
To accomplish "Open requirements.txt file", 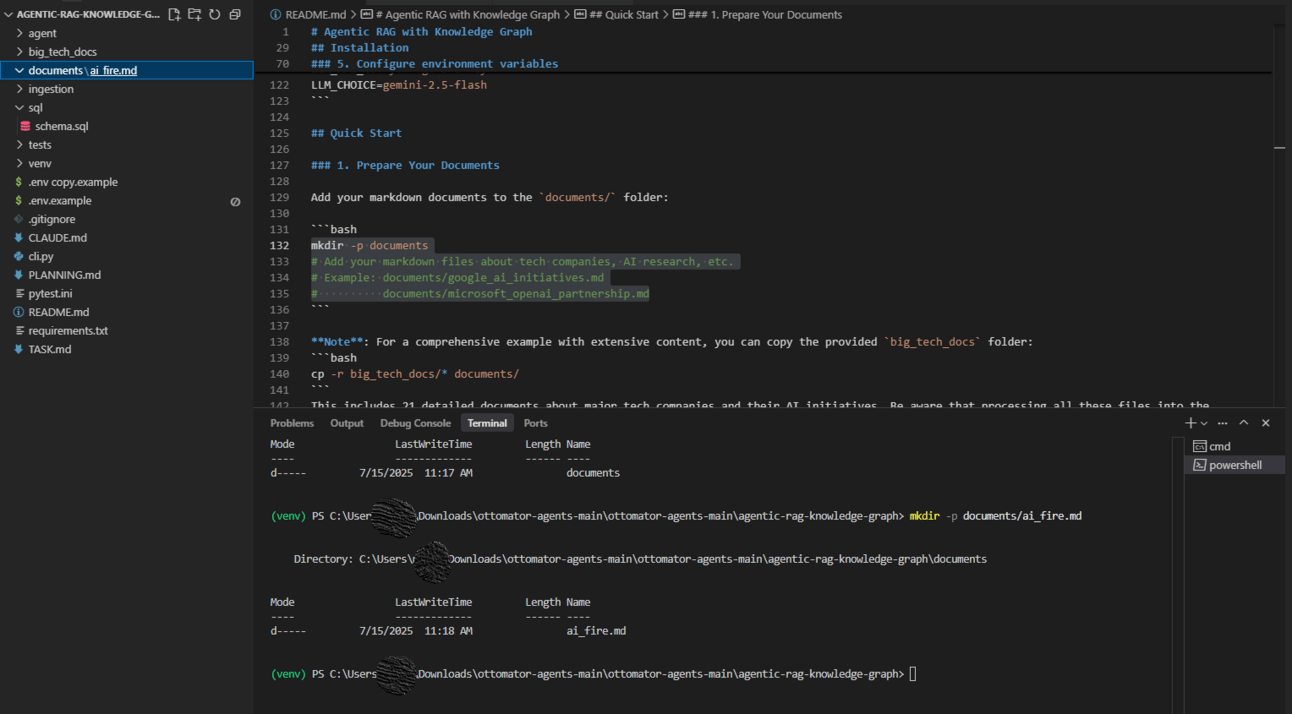I will click(68, 331).
